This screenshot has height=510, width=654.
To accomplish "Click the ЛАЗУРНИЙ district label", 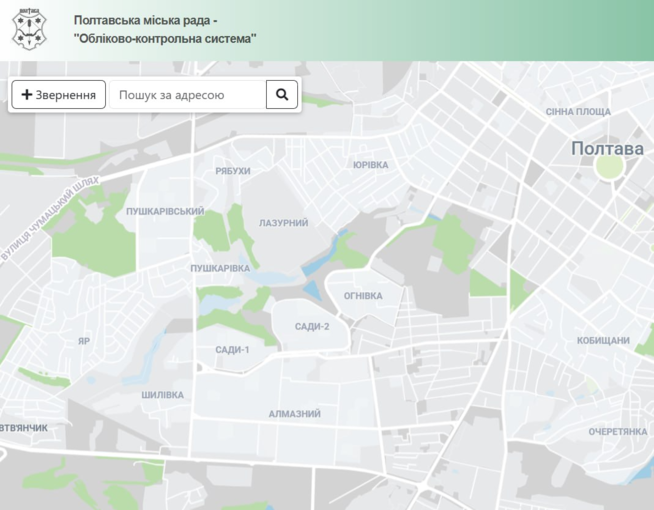I will pyautogui.click(x=284, y=223).
